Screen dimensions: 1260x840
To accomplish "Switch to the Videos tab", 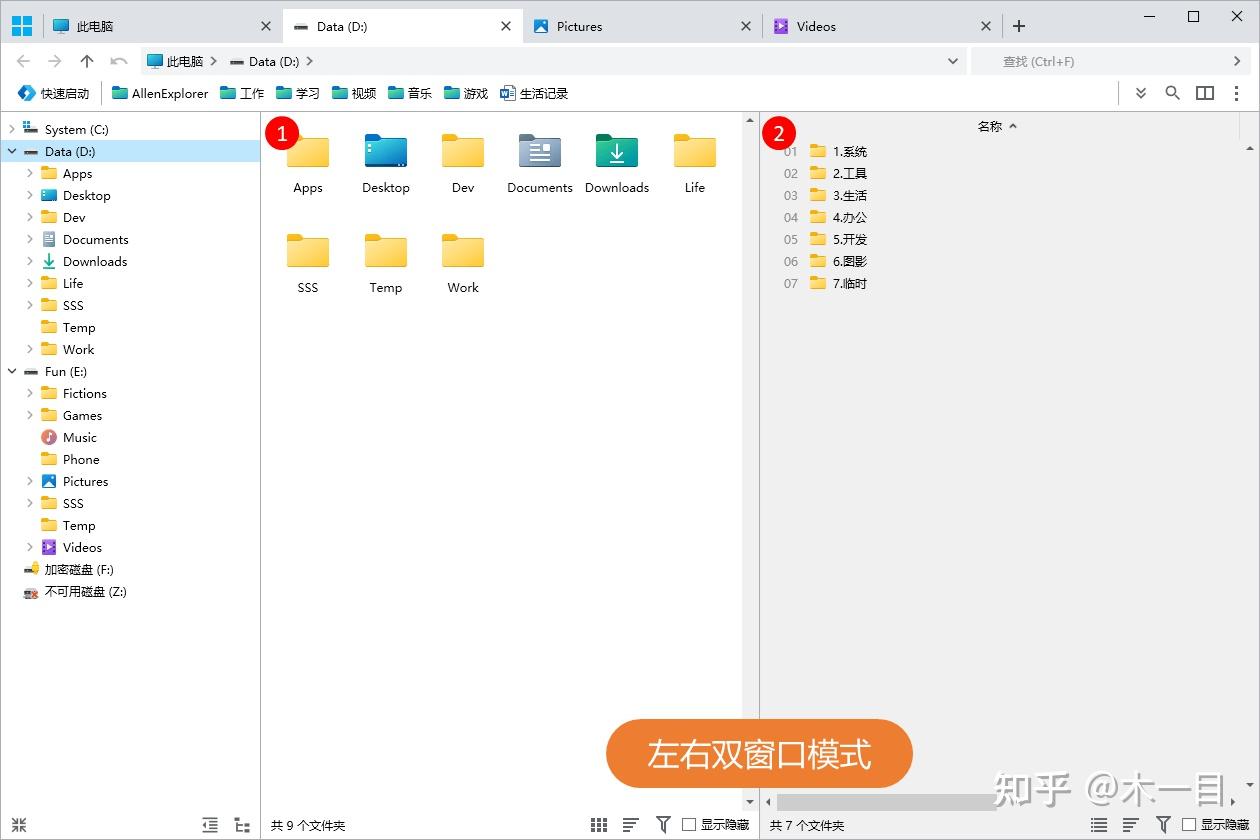I will tap(815, 26).
